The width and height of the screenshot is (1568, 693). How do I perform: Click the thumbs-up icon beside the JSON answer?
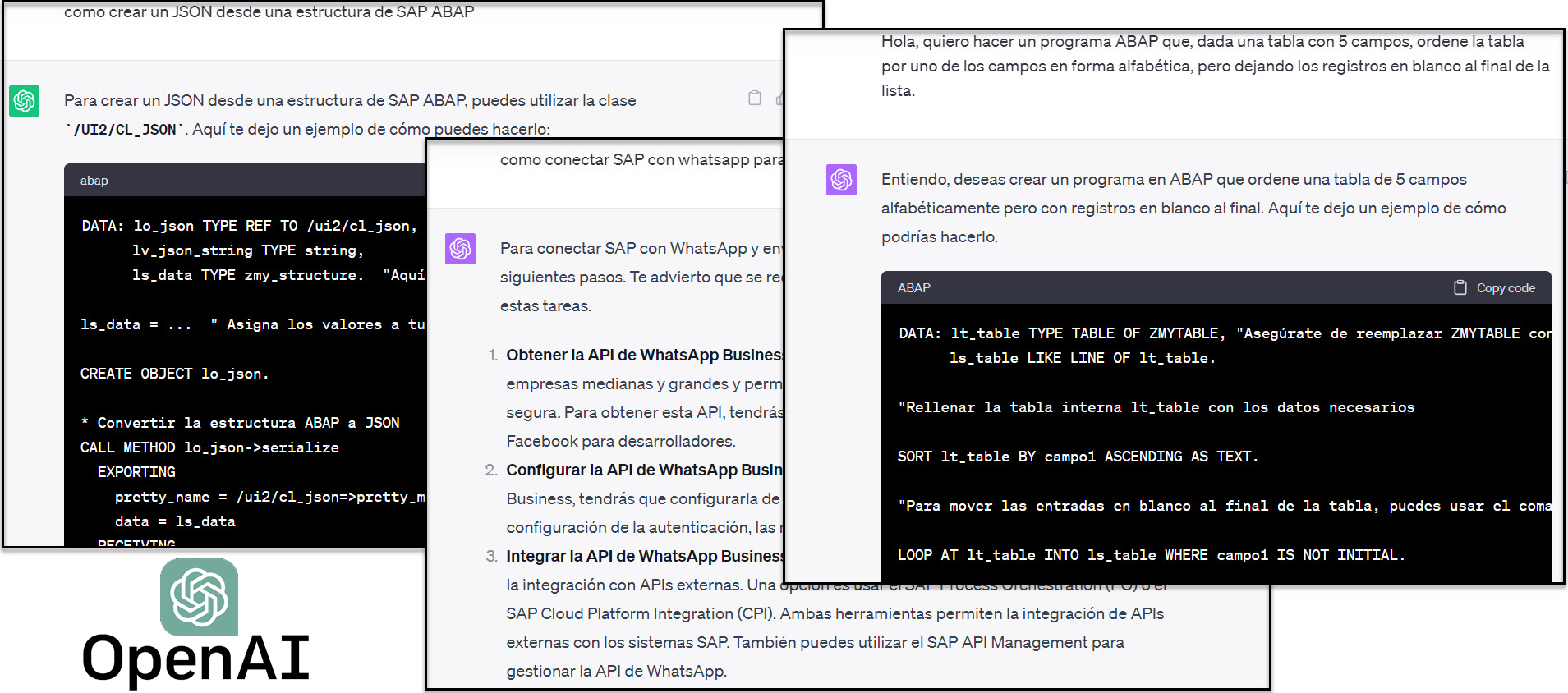779,99
